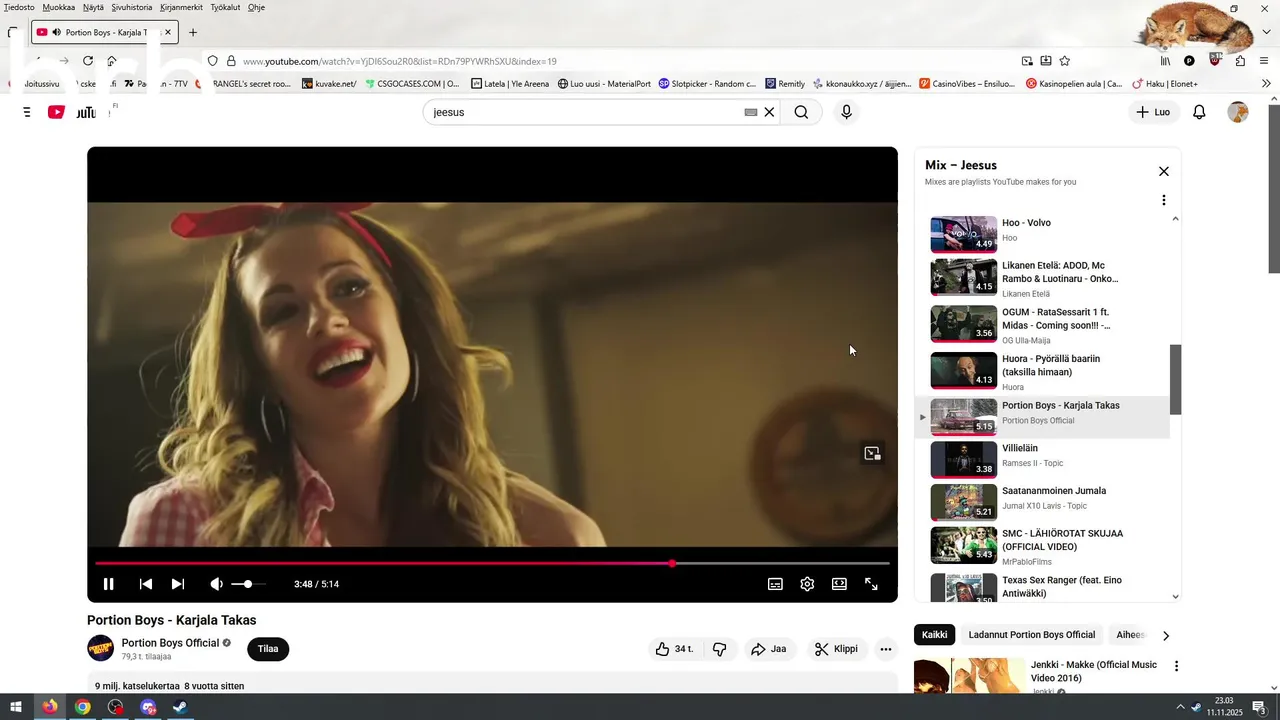Open Portion Boys Official channel avatar
1280x720 pixels.
pyautogui.click(x=100, y=648)
